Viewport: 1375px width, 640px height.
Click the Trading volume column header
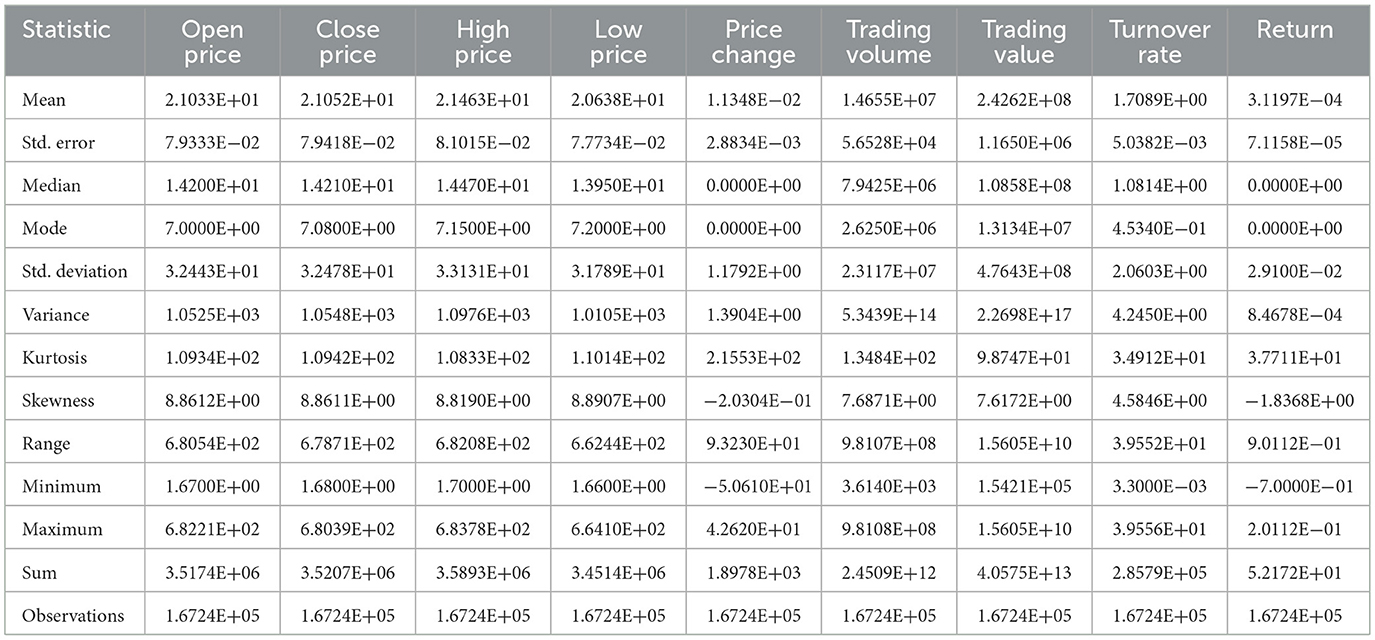[x=888, y=42]
